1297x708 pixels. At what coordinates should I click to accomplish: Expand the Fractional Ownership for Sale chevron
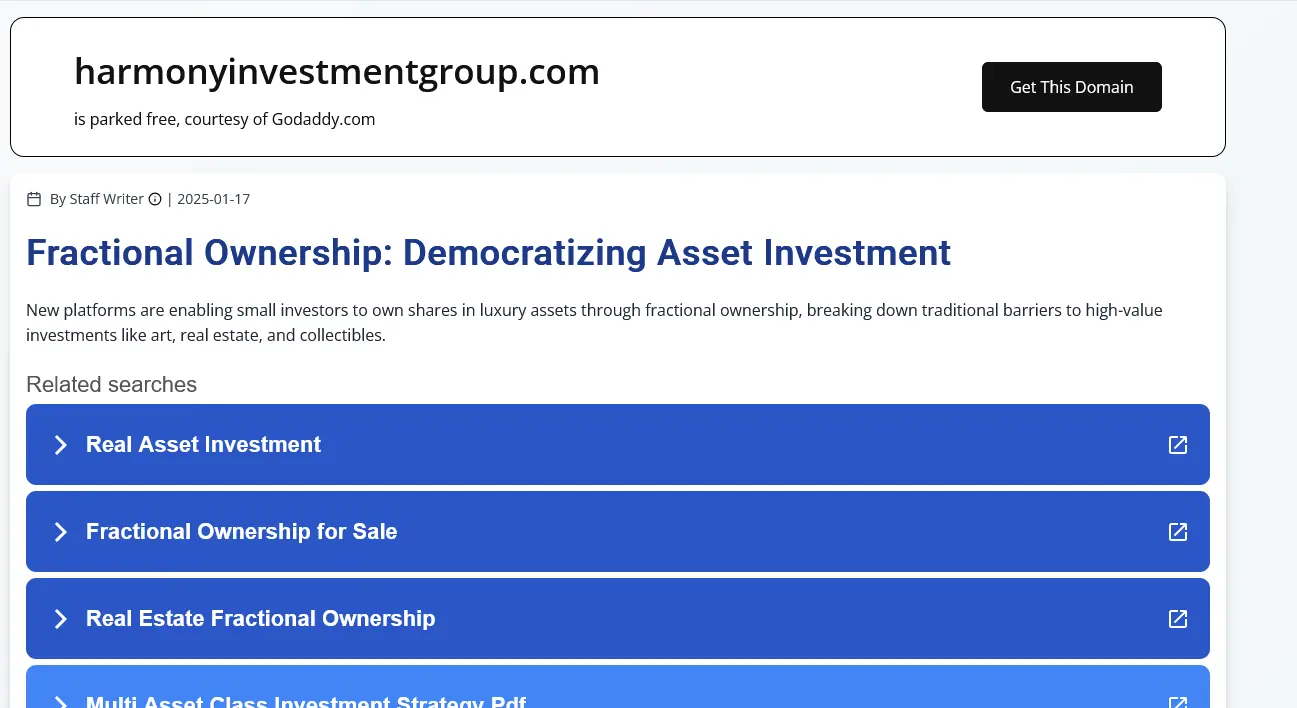click(60, 532)
